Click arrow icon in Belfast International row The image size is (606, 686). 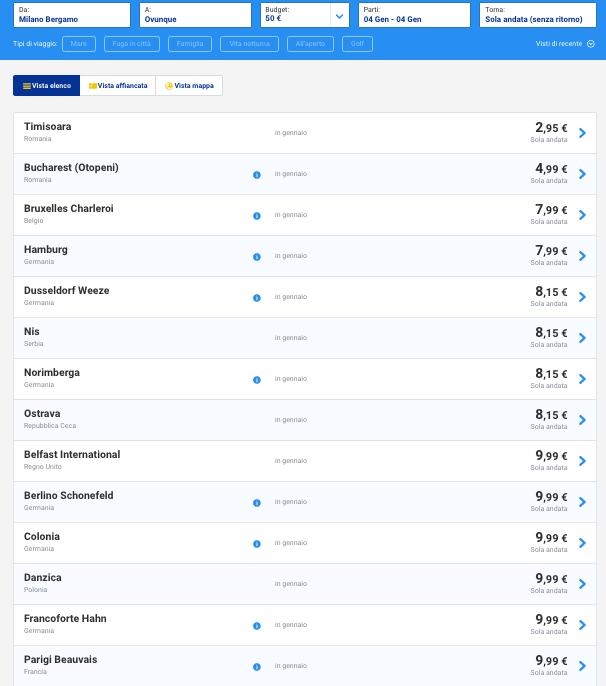tap(582, 461)
